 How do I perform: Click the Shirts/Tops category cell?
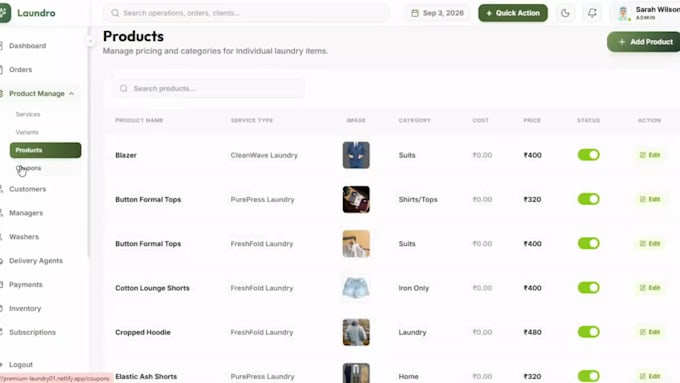pyautogui.click(x=418, y=199)
